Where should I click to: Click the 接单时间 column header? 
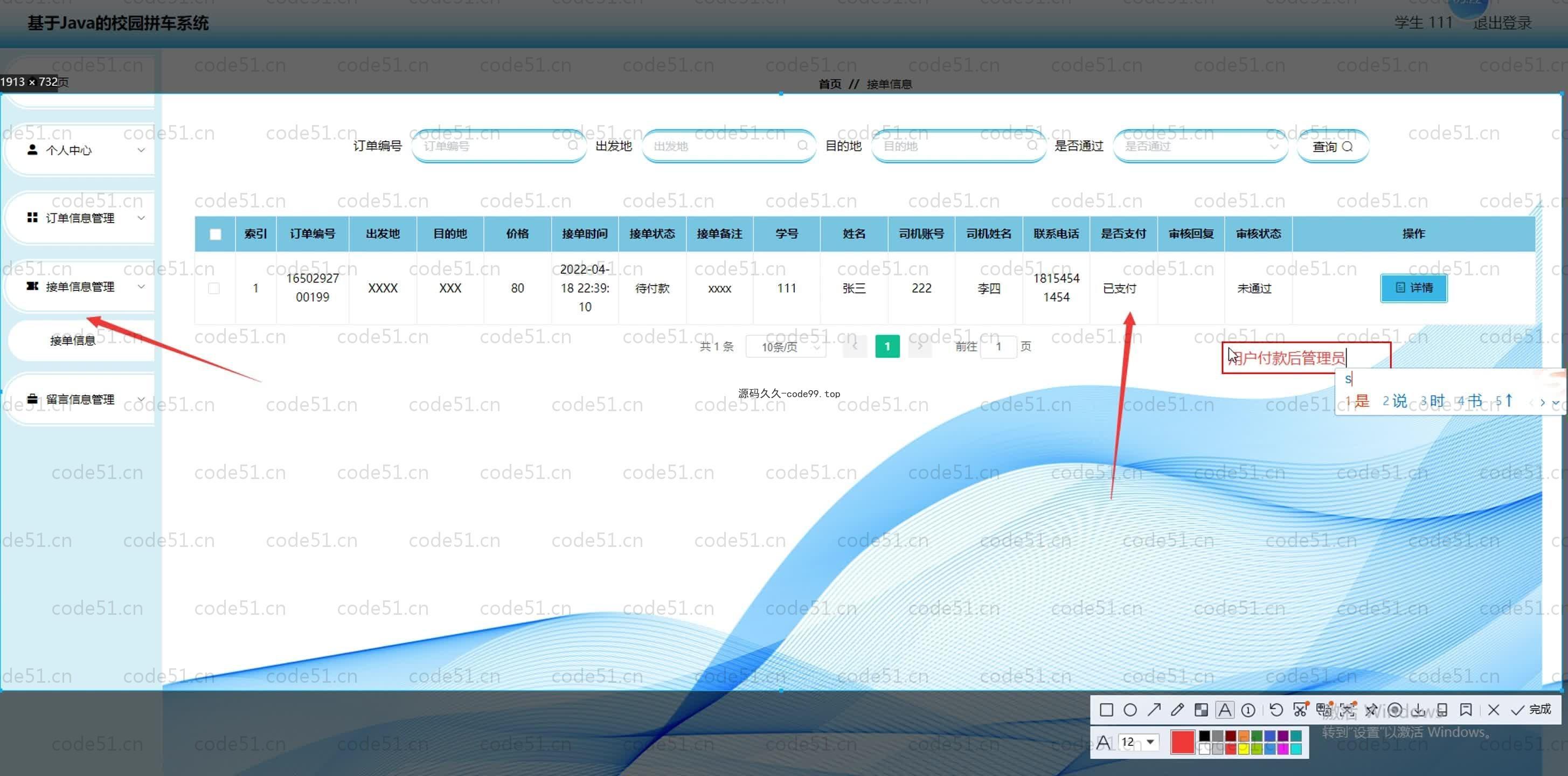pos(584,234)
